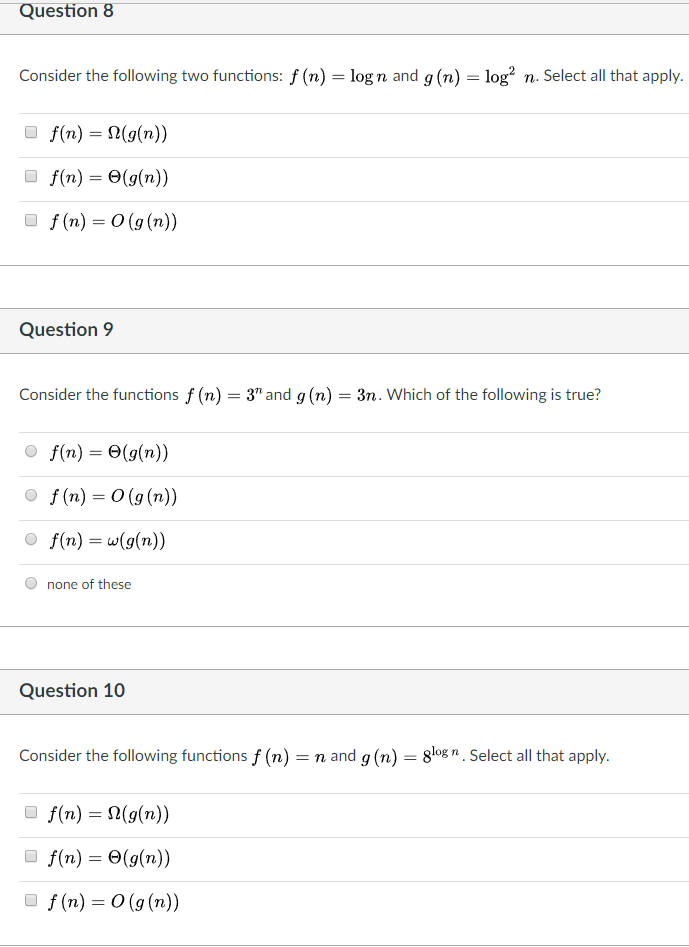Click the Question 8 prompt about log n functions

click(350, 75)
